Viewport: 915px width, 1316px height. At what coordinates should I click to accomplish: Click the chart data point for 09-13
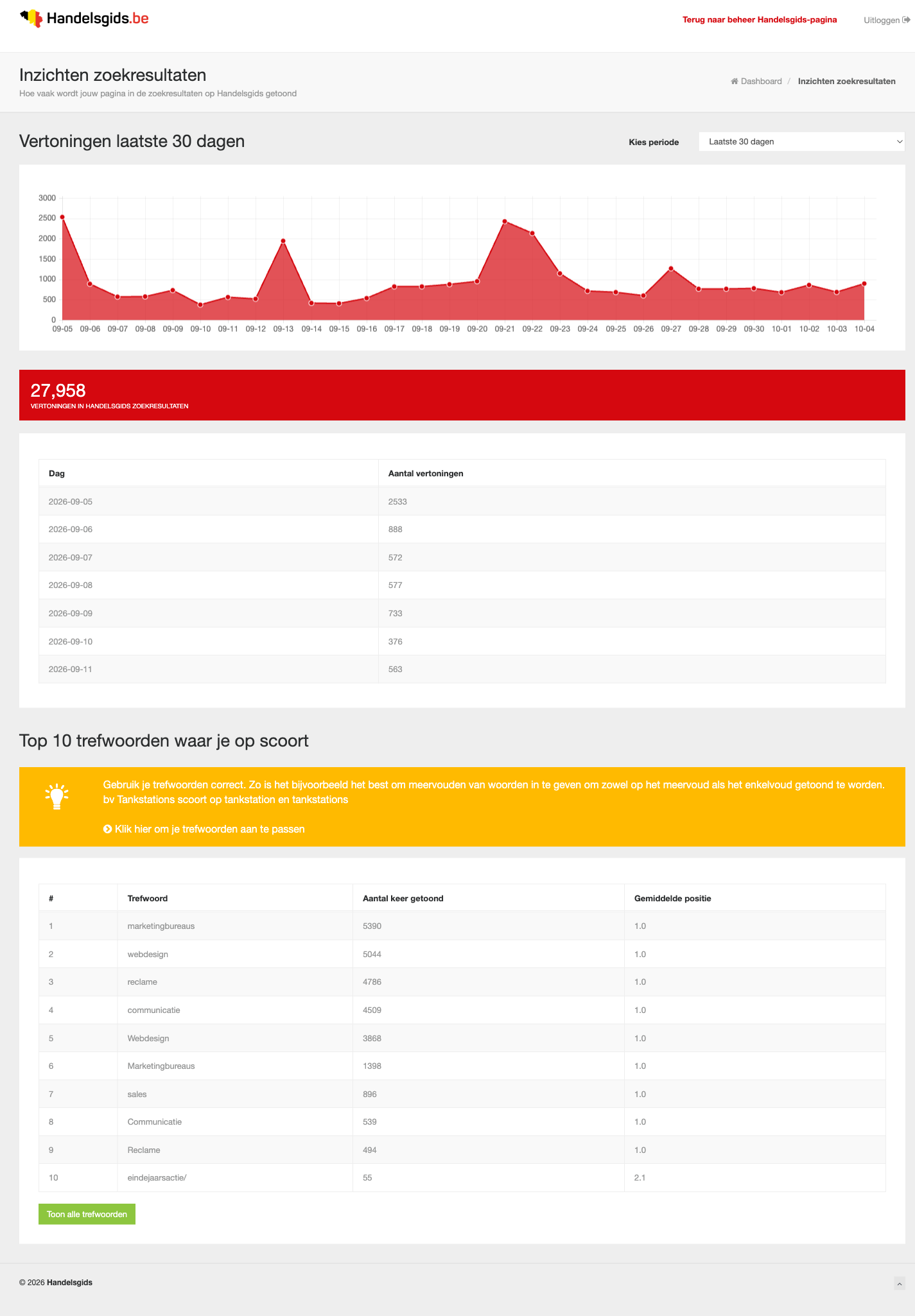tap(283, 241)
